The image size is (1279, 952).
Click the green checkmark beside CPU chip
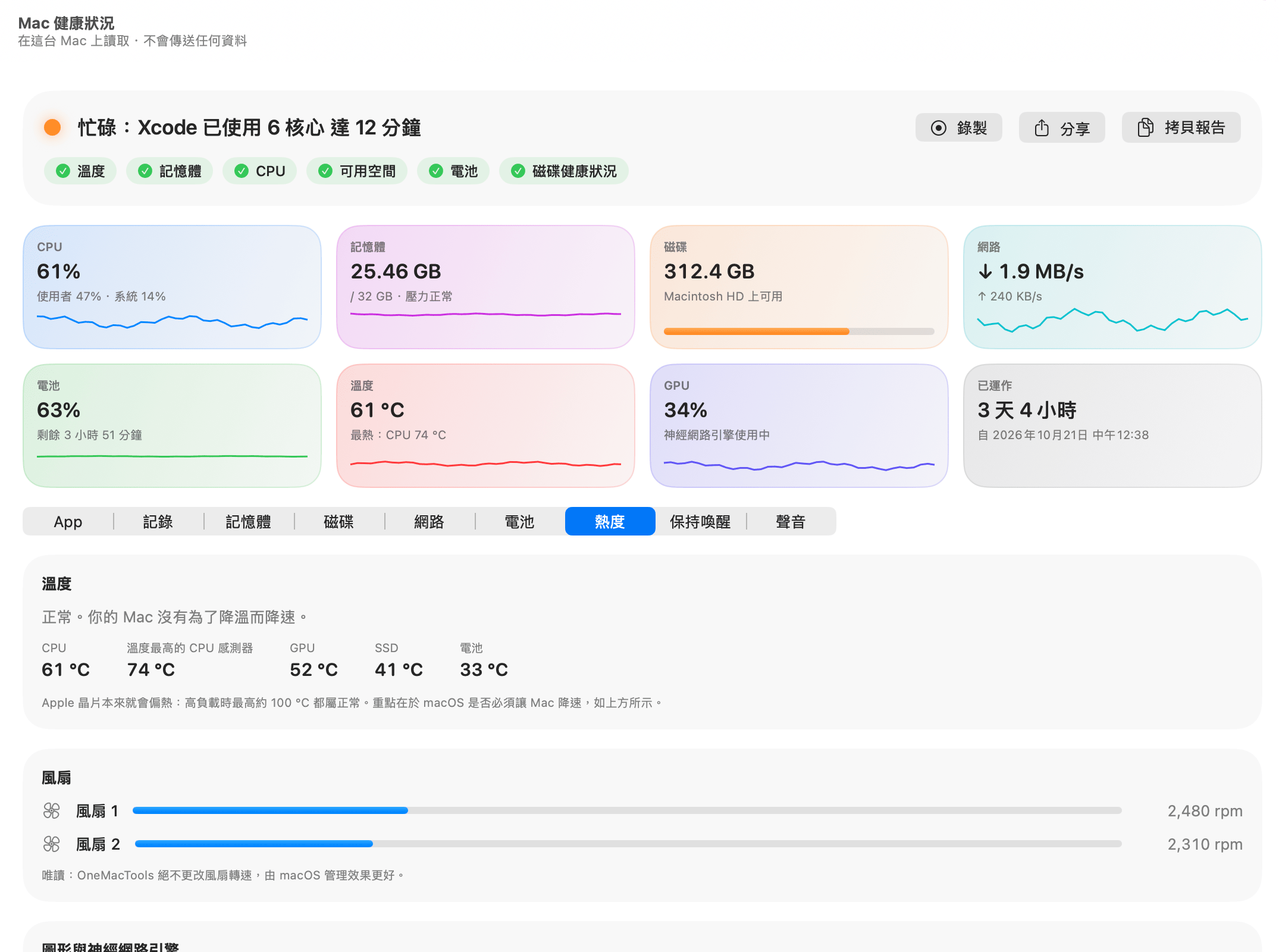(242, 171)
